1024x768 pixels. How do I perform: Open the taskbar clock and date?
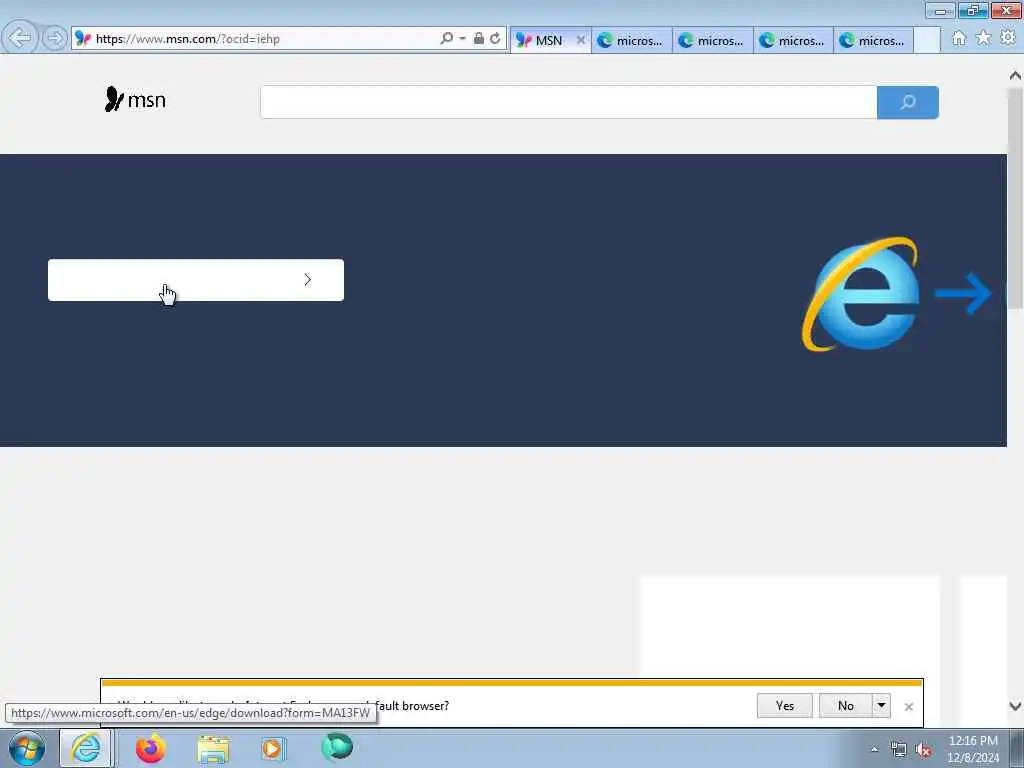(x=973, y=749)
